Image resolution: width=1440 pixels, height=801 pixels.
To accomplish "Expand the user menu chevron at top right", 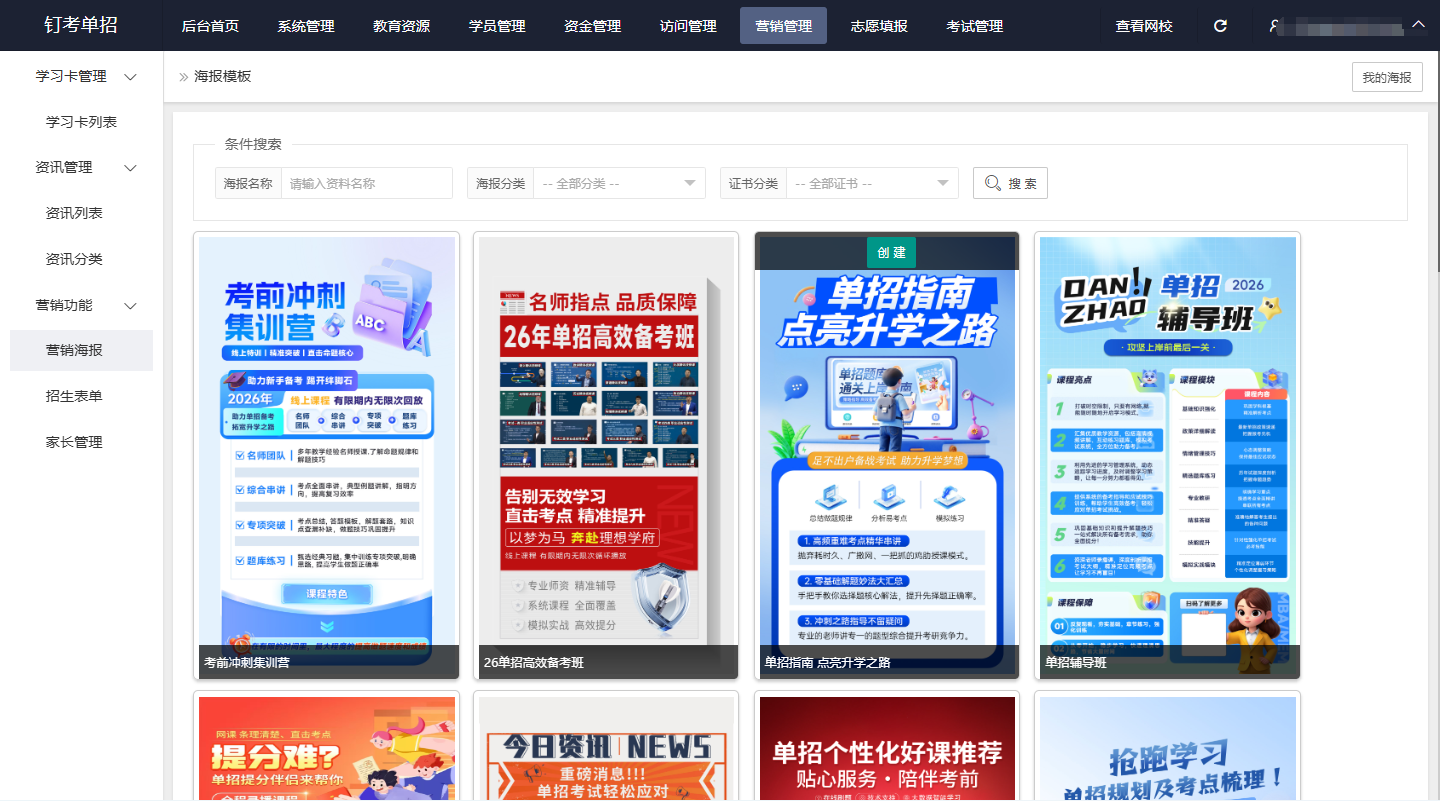I will tap(1417, 25).
